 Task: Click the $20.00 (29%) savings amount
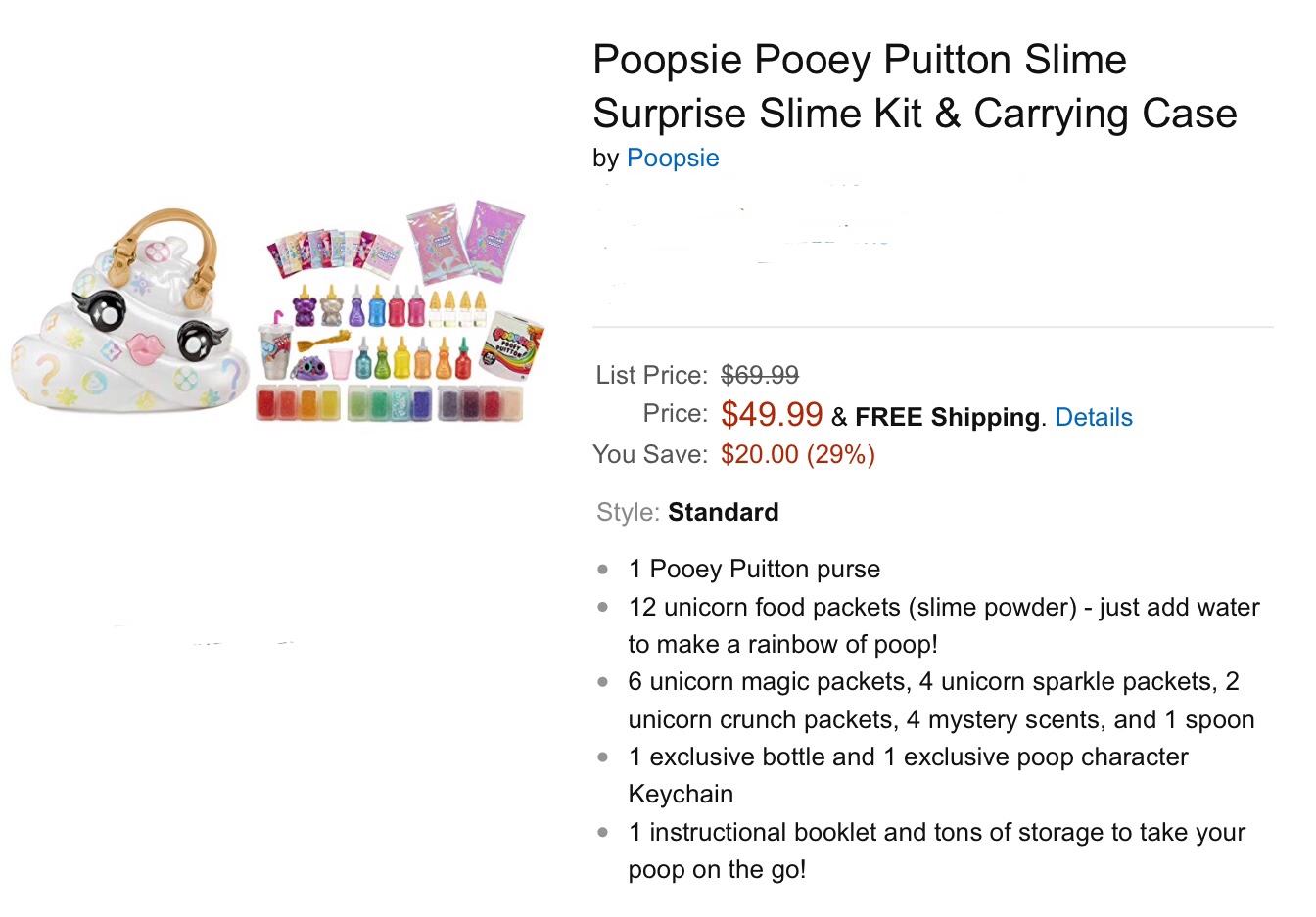coord(797,455)
